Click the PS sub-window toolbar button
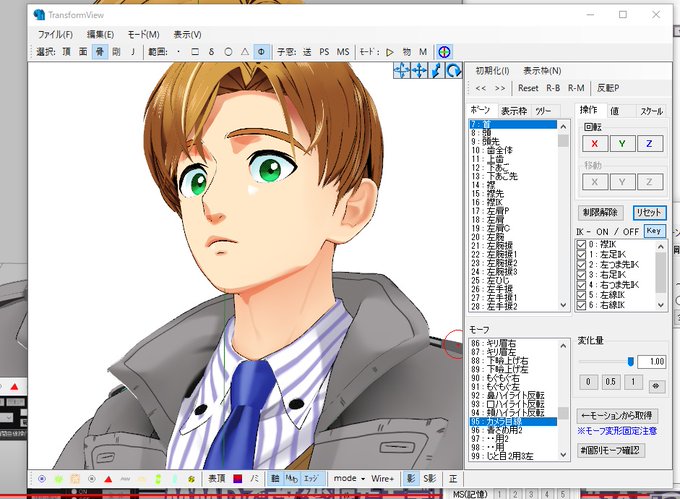This screenshot has width=680, height=499. click(x=324, y=52)
